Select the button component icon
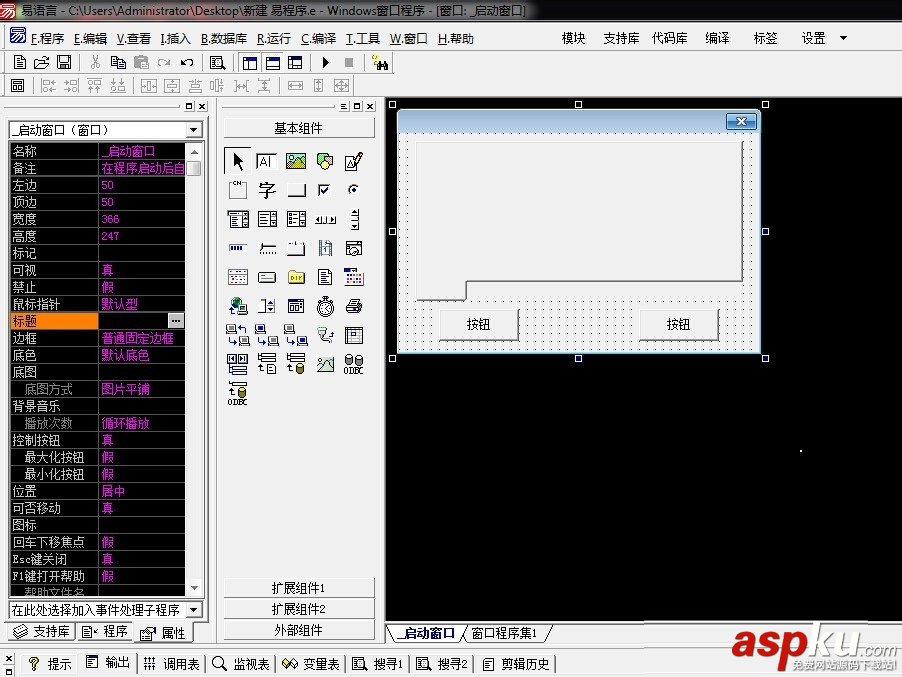This screenshot has width=902, height=677. coord(296,190)
